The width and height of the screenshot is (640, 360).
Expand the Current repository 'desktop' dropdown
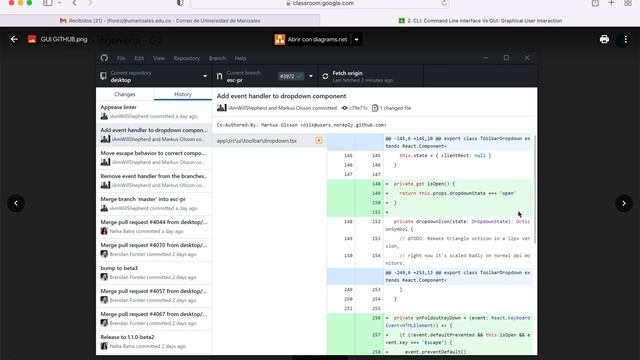coord(154,76)
